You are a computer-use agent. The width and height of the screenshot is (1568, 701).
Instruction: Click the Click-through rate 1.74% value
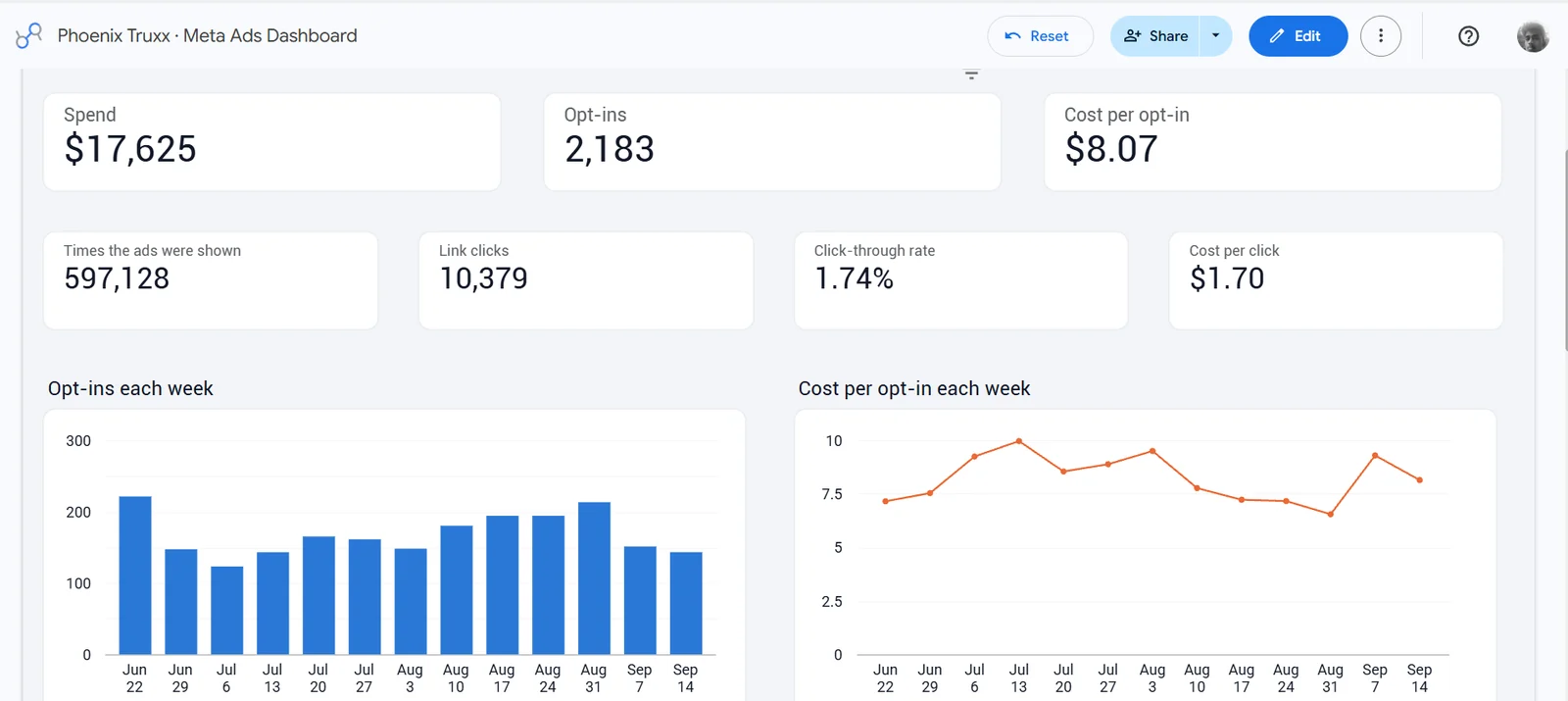854,279
